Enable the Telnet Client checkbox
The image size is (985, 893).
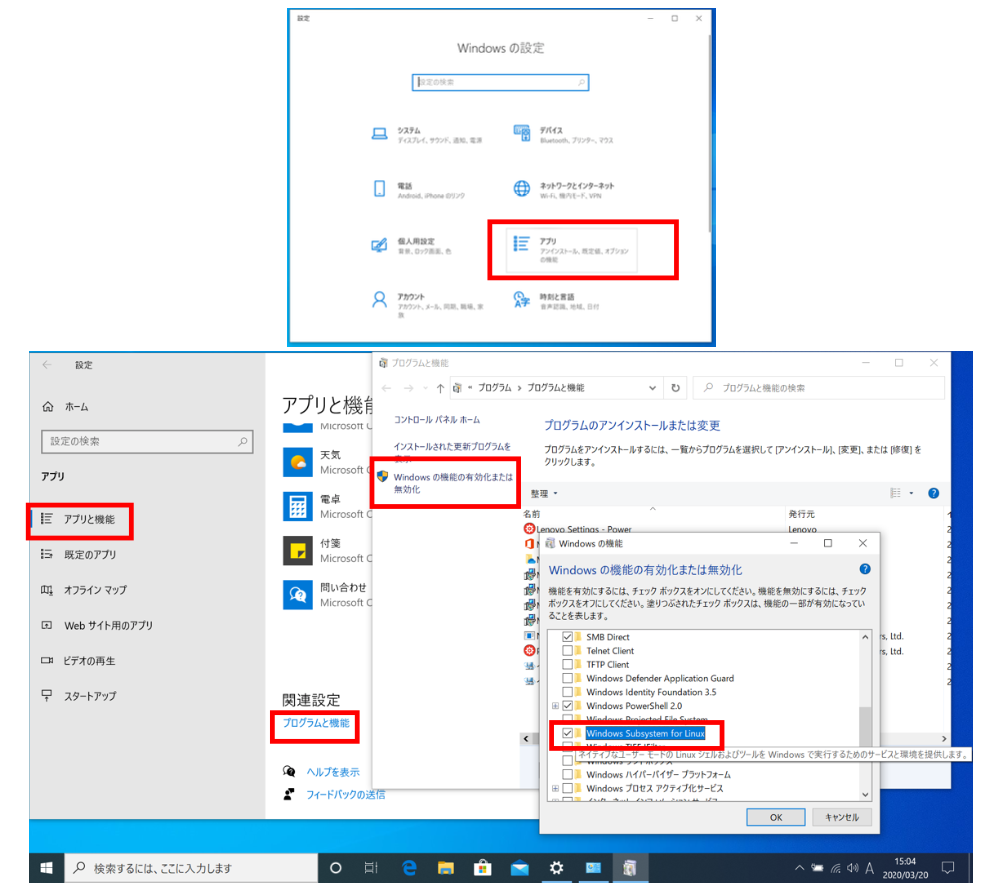pos(568,651)
